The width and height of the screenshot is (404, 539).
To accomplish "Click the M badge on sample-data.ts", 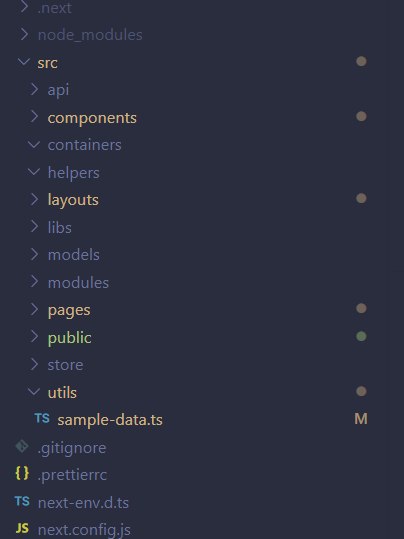I will pos(361,419).
